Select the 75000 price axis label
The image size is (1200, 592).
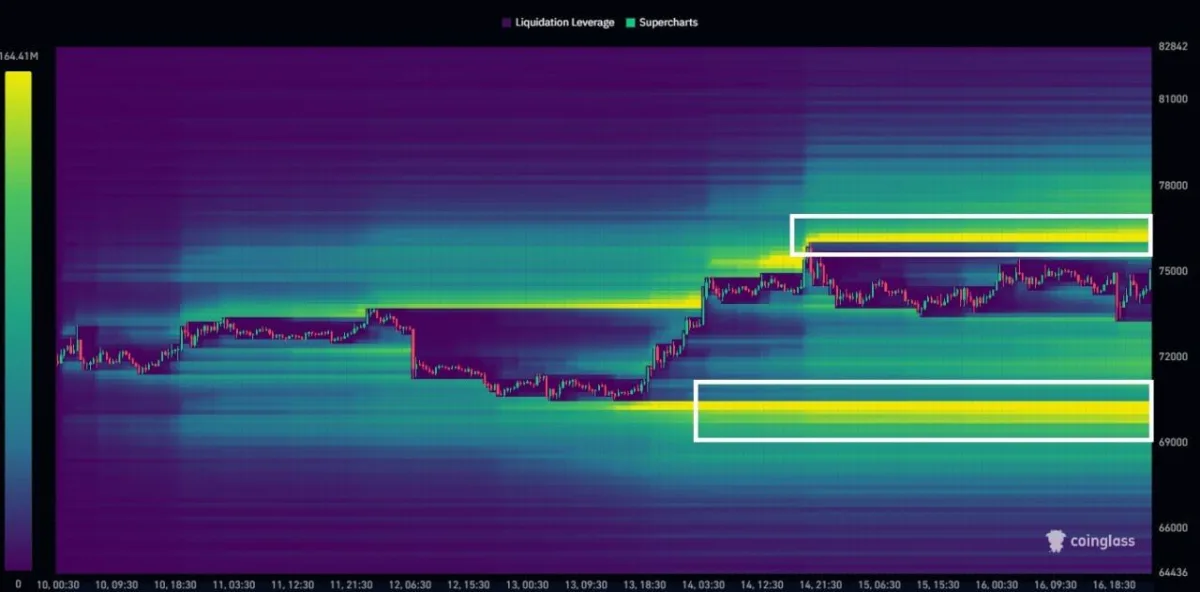[x=1174, y=271]
